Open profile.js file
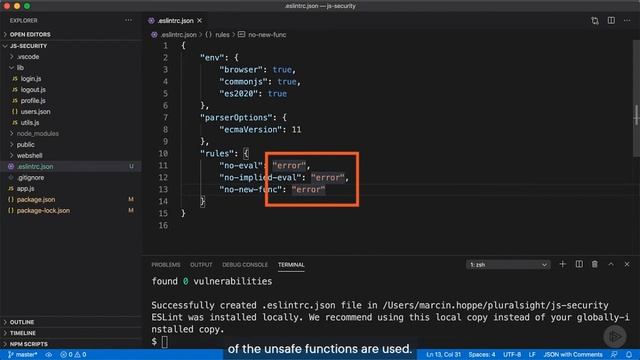Viewport: 640px width, 360px height. tap(33, 101)
